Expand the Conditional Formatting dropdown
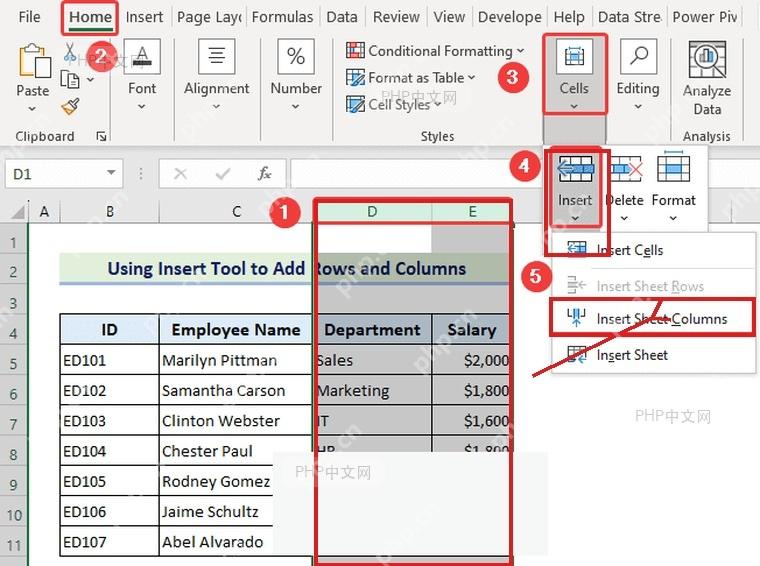 tap(521, 50)
